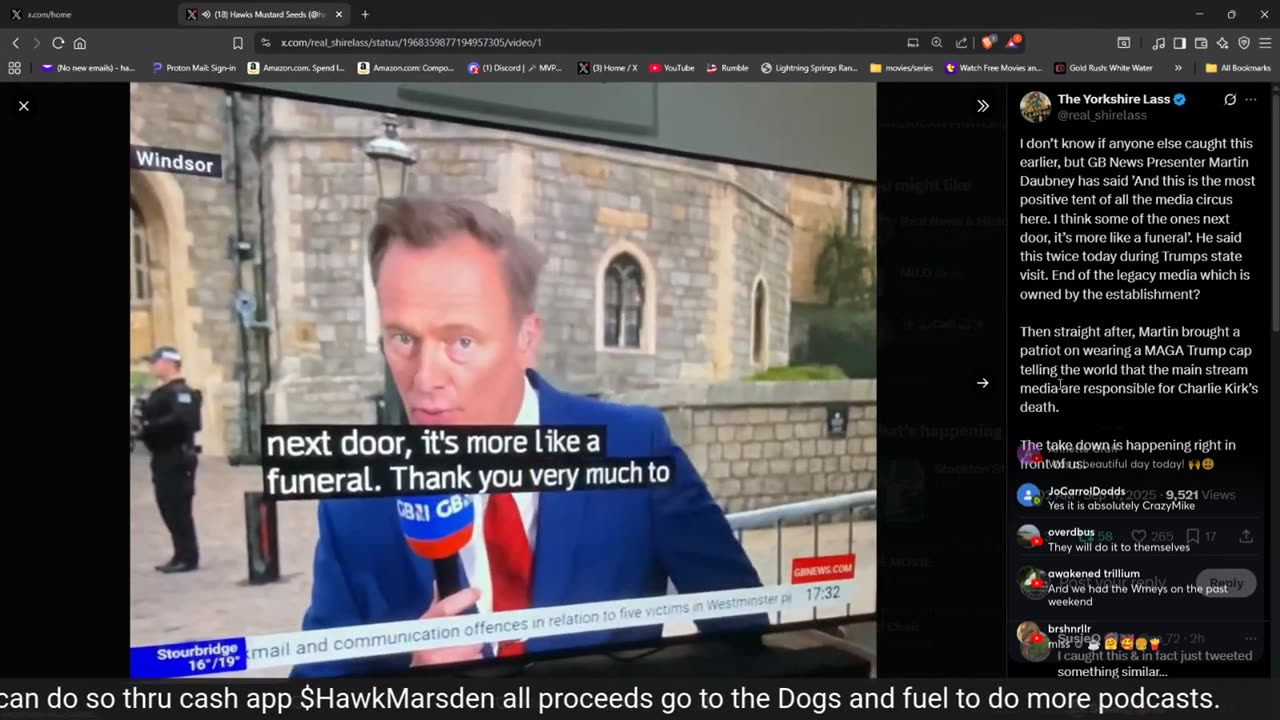Screen dimensions: 1280x720
Task: Open Brave Wallet icon
Action: (x=1201, y=43)
